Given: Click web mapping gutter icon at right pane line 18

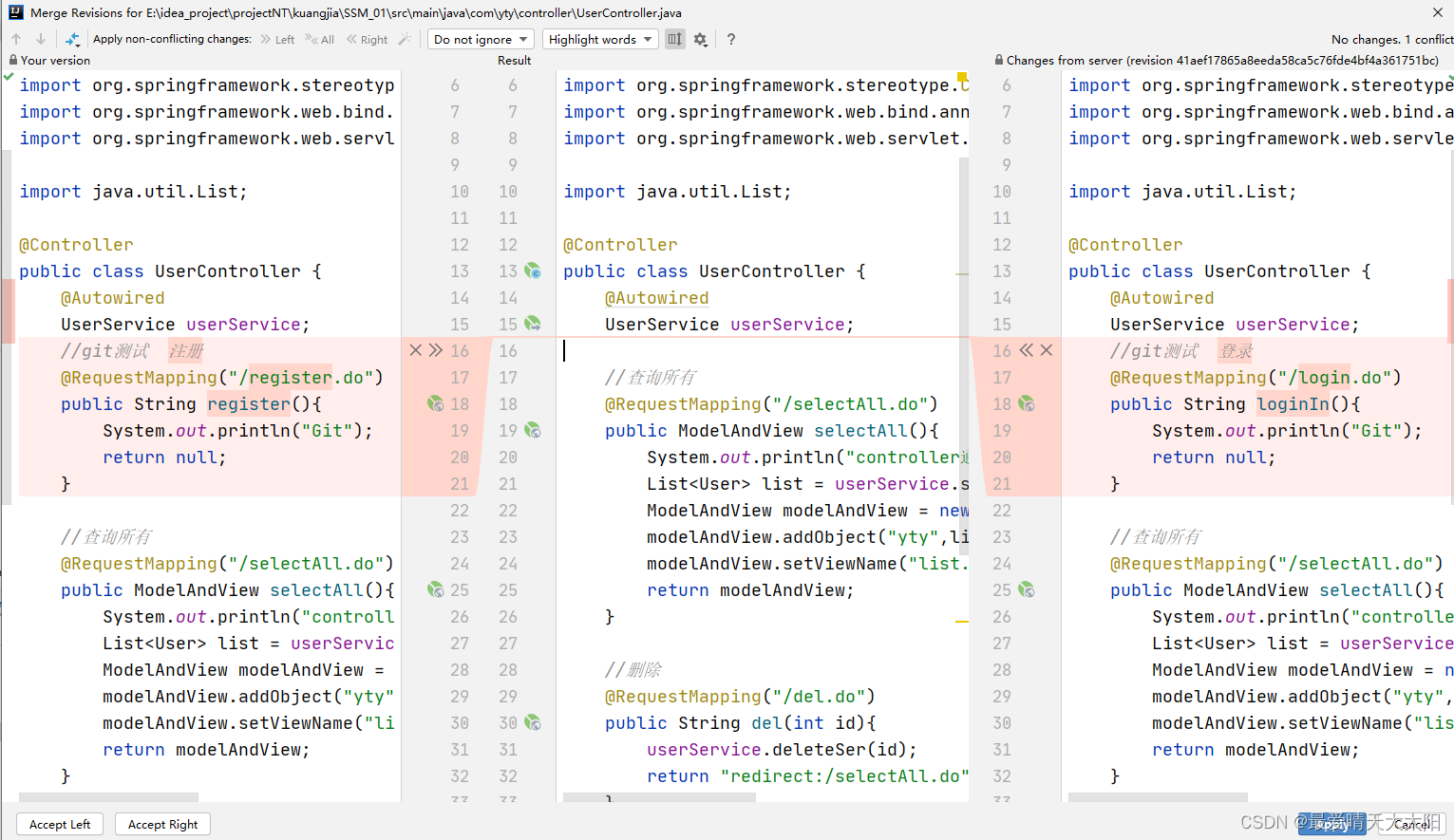Looking at the screenshot, I should pyautogui.click(x=1027, y=403).
